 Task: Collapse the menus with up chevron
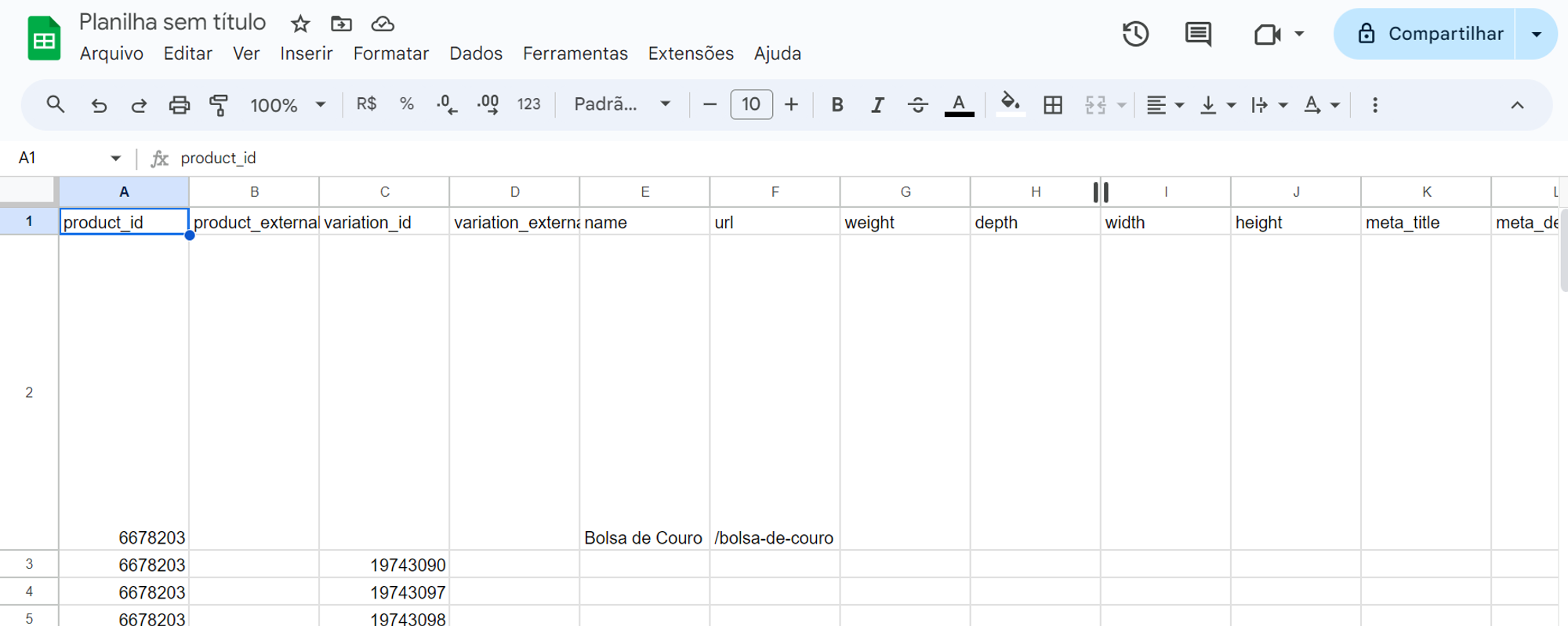click(1517, 105)
